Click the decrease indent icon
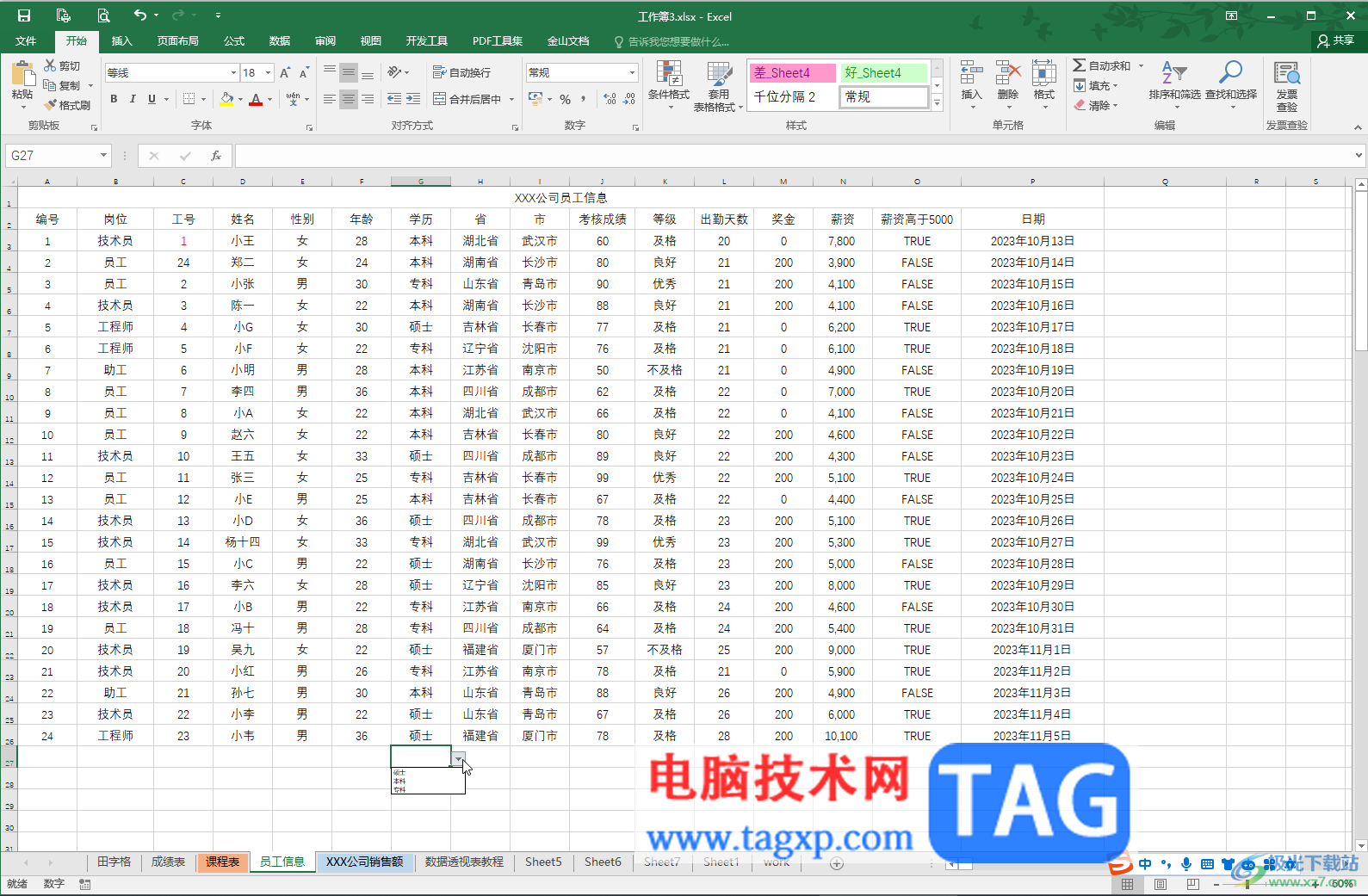This screenshot has width=1368, height=896. [x=394, y=99]
